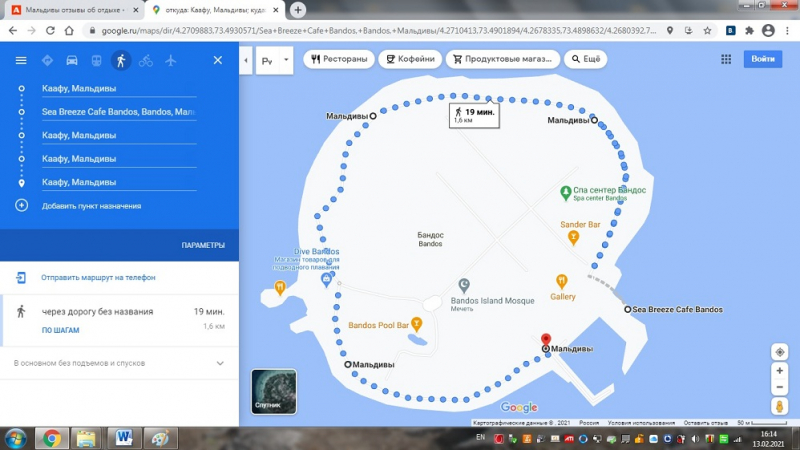Open the Google Maps hamburger menu
The width and height of the screenshot is (800, 450).
21,61
